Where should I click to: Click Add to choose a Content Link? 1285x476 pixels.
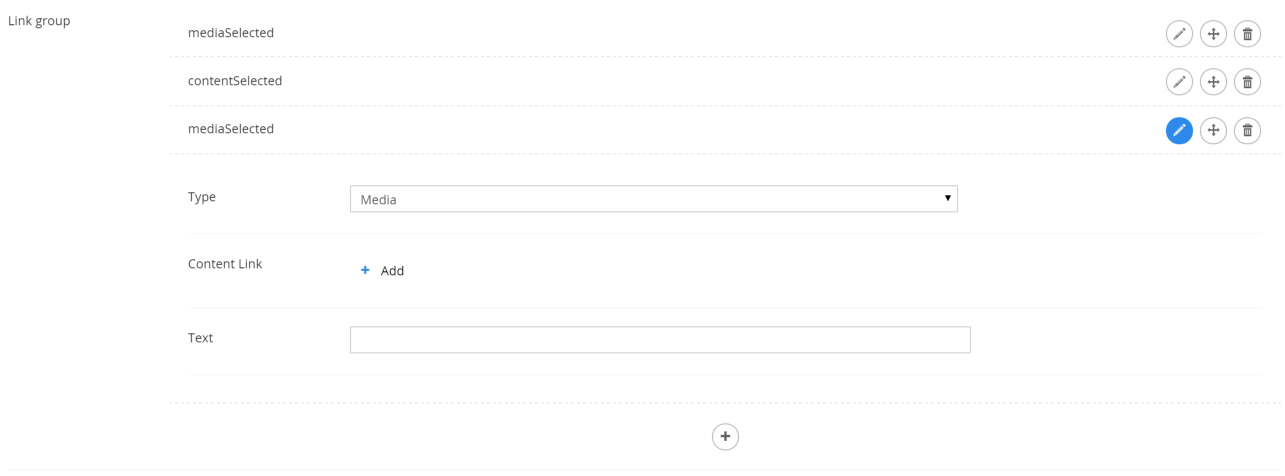coord(382,271)
